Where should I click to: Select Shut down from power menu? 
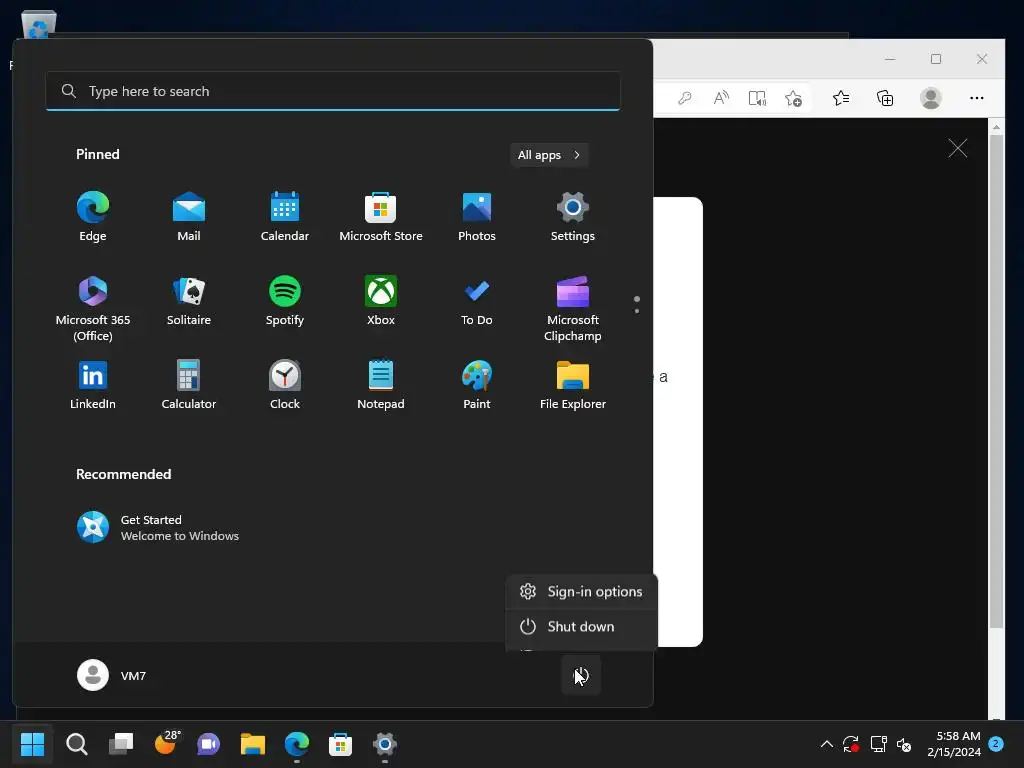tap(581, 627)
